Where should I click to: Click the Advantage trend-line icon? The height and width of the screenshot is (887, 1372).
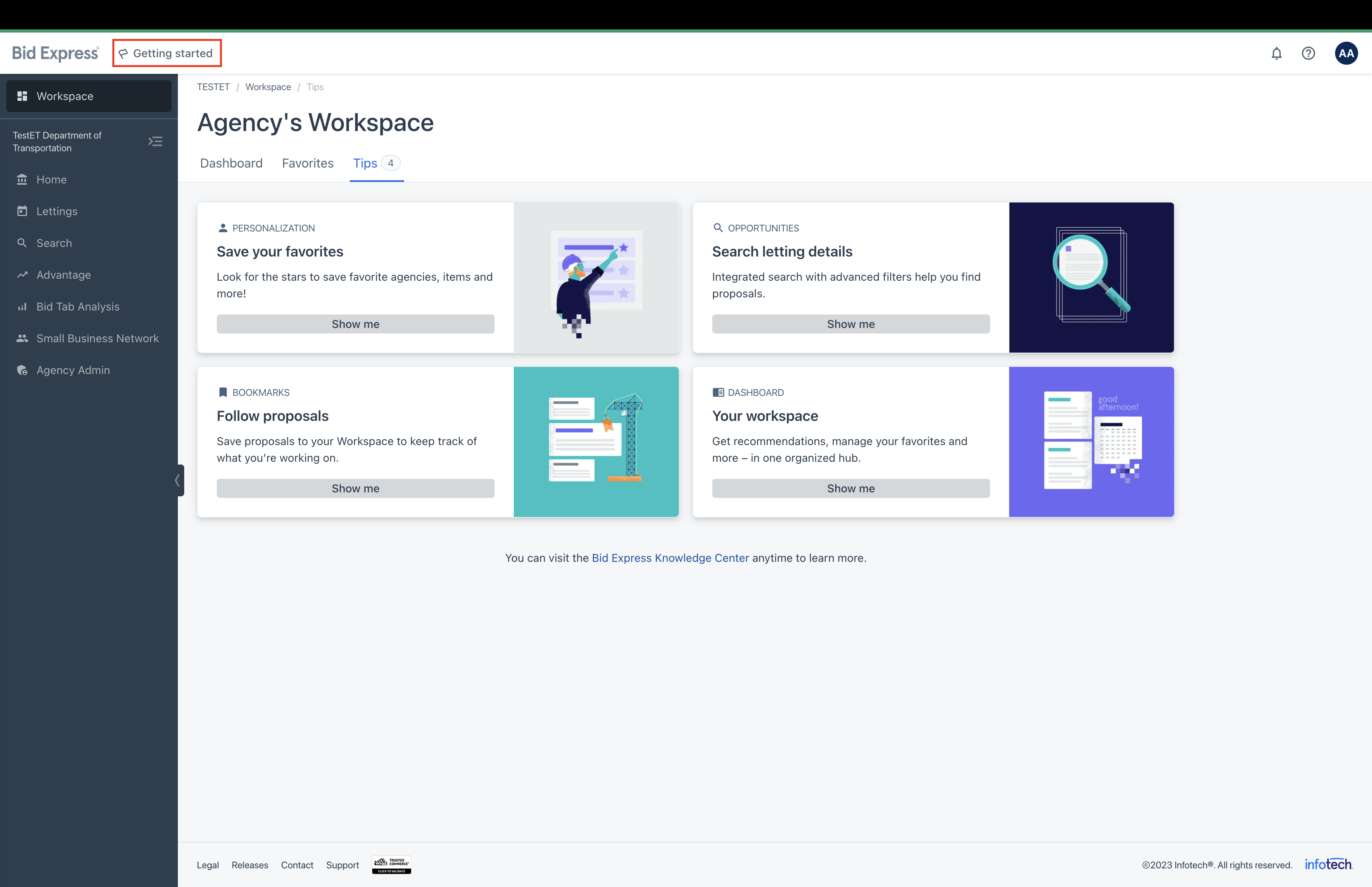(23, 275)
